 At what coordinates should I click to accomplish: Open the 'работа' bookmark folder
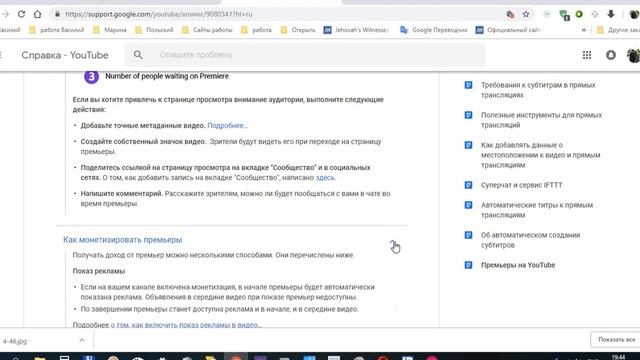256,30
